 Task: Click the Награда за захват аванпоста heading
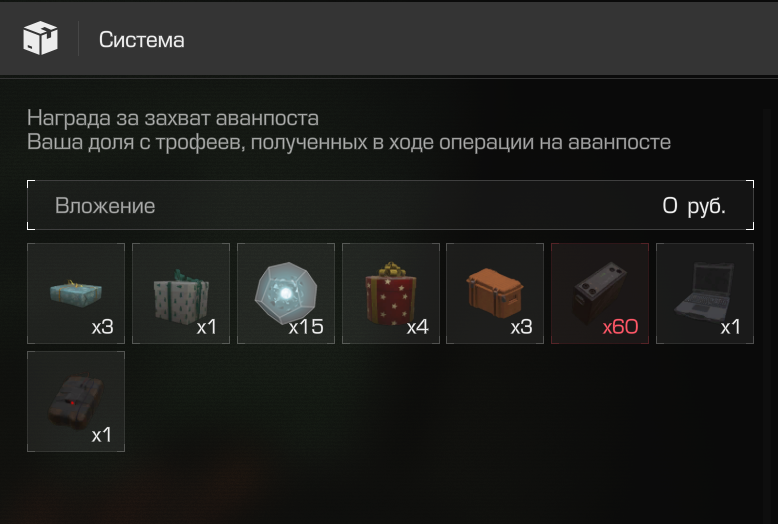pos(173,118)
